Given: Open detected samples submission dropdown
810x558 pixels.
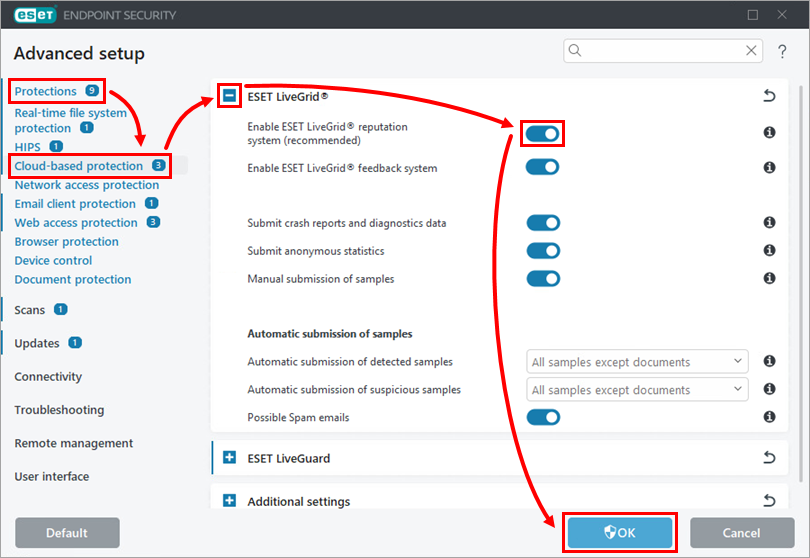Looking at the screenshot, I should click(637, 362).
